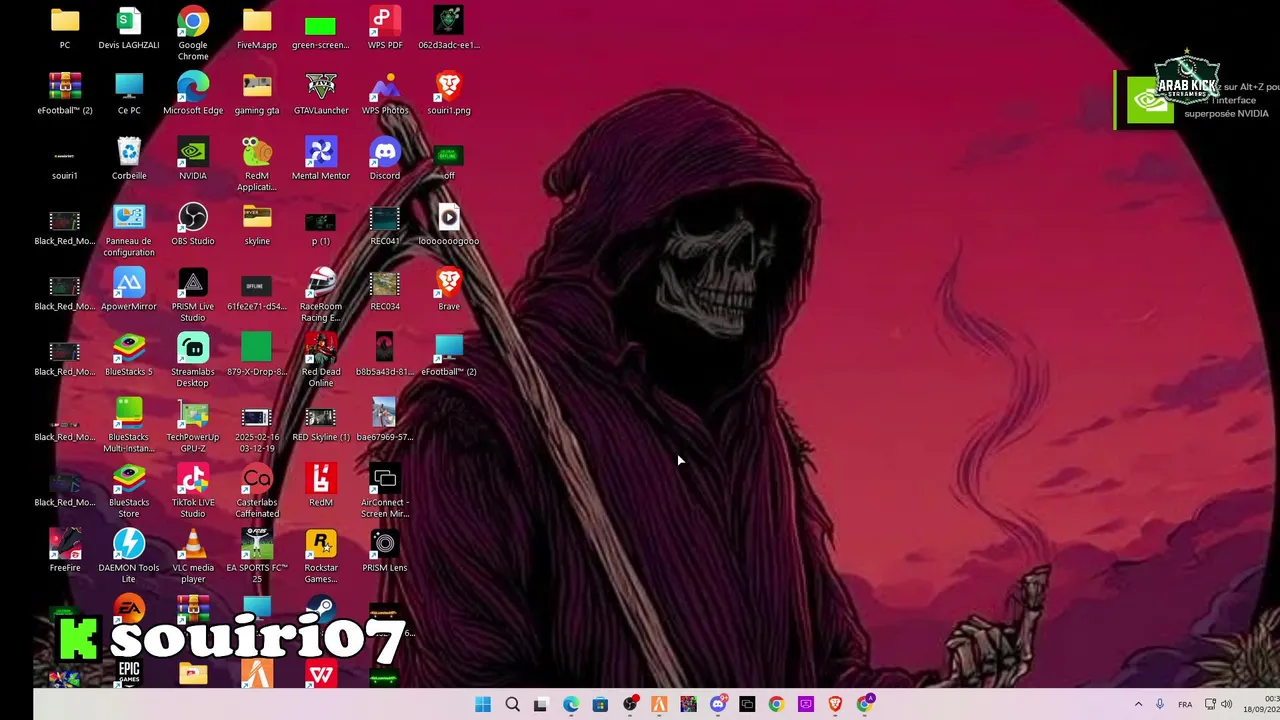
Task: Open AirConnect Screen Mirroring shortcut
Action: click(x=385, y=492)
